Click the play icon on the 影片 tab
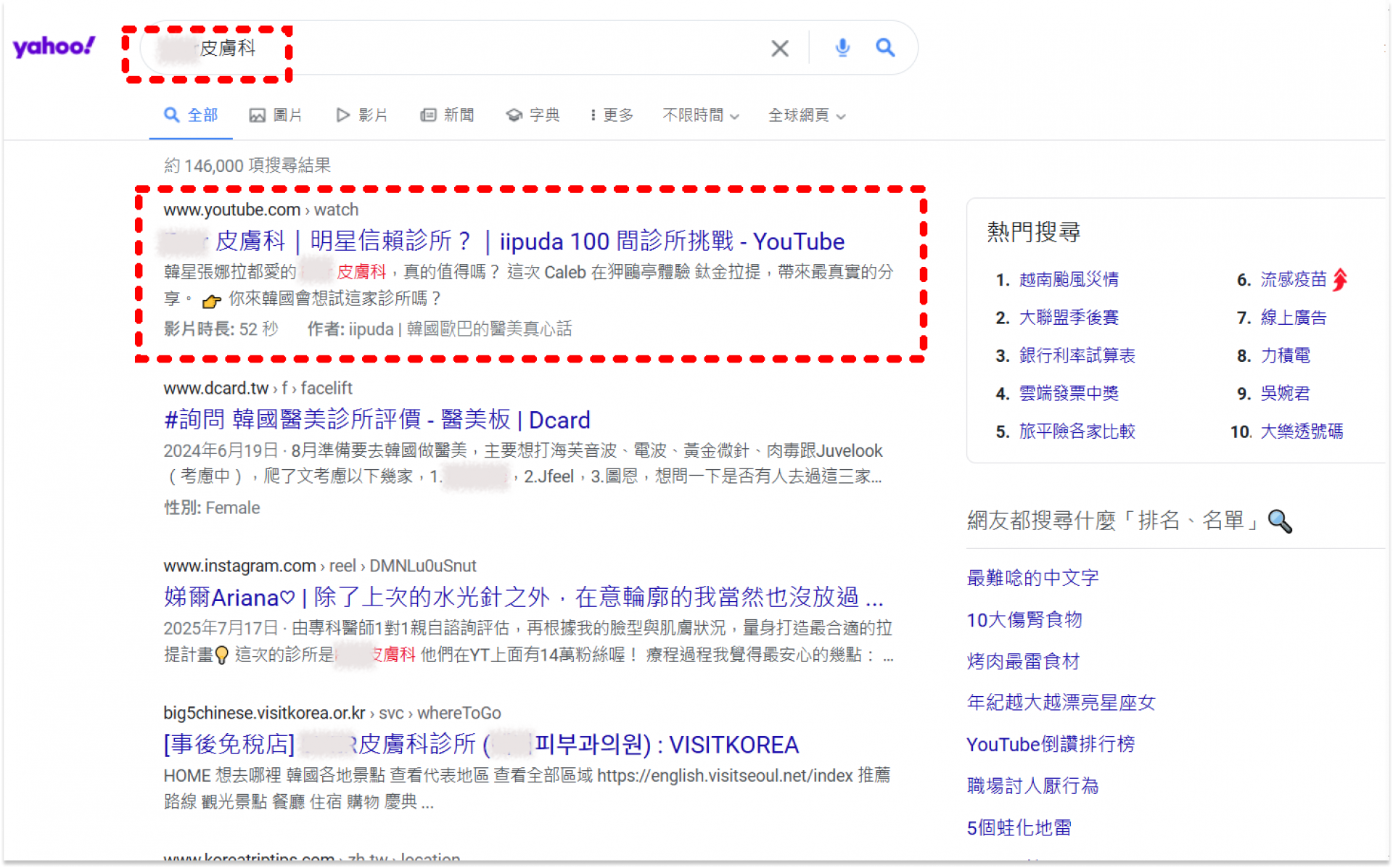This screenshot has height=868, width=1393. point(342,115)
